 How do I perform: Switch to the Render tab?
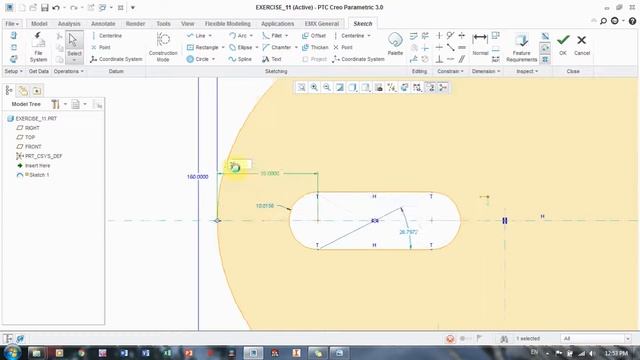136,24
